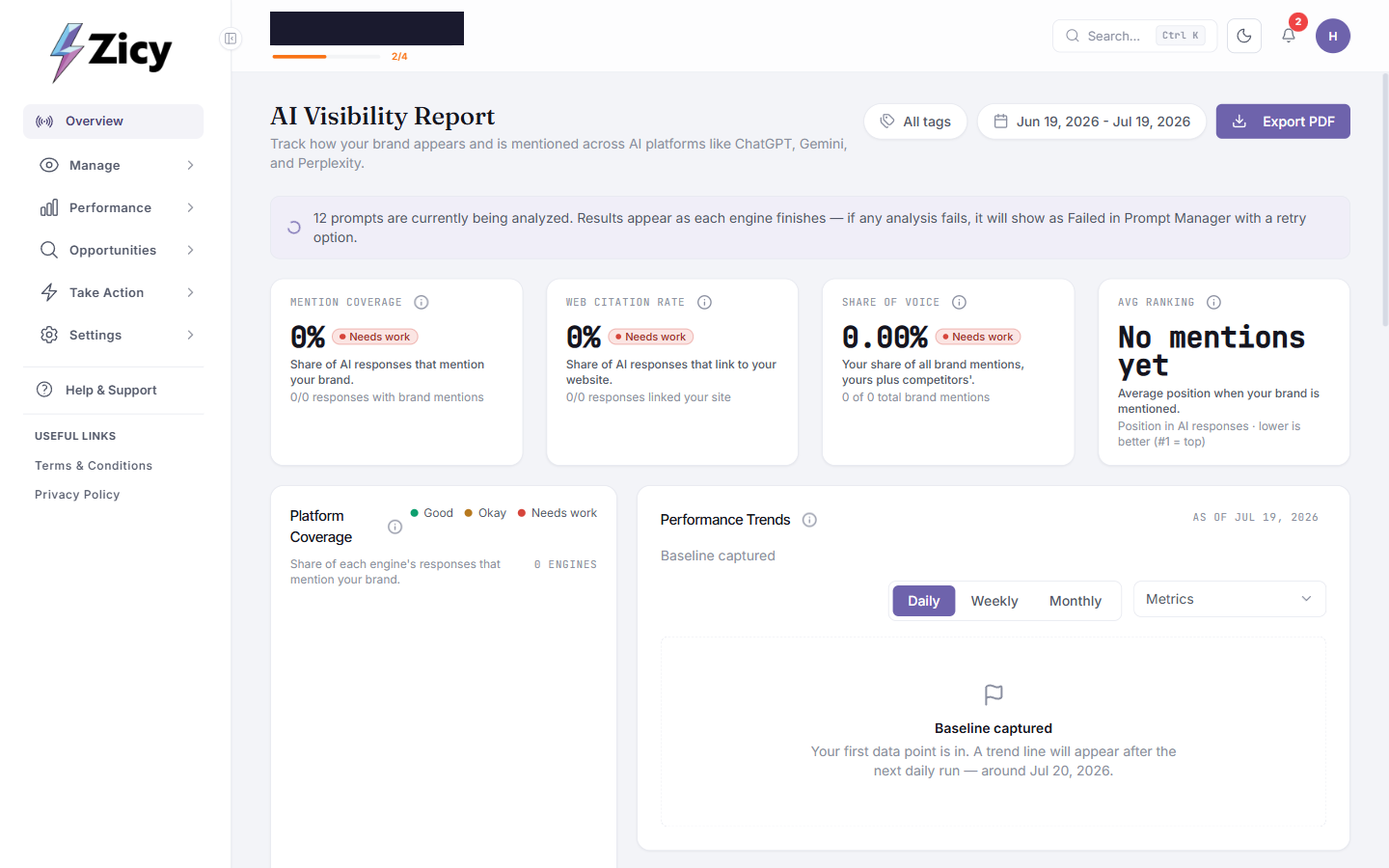Open Overview in sidebar
The width and height of the screenshot is (1389, 868).
(113, 122)
